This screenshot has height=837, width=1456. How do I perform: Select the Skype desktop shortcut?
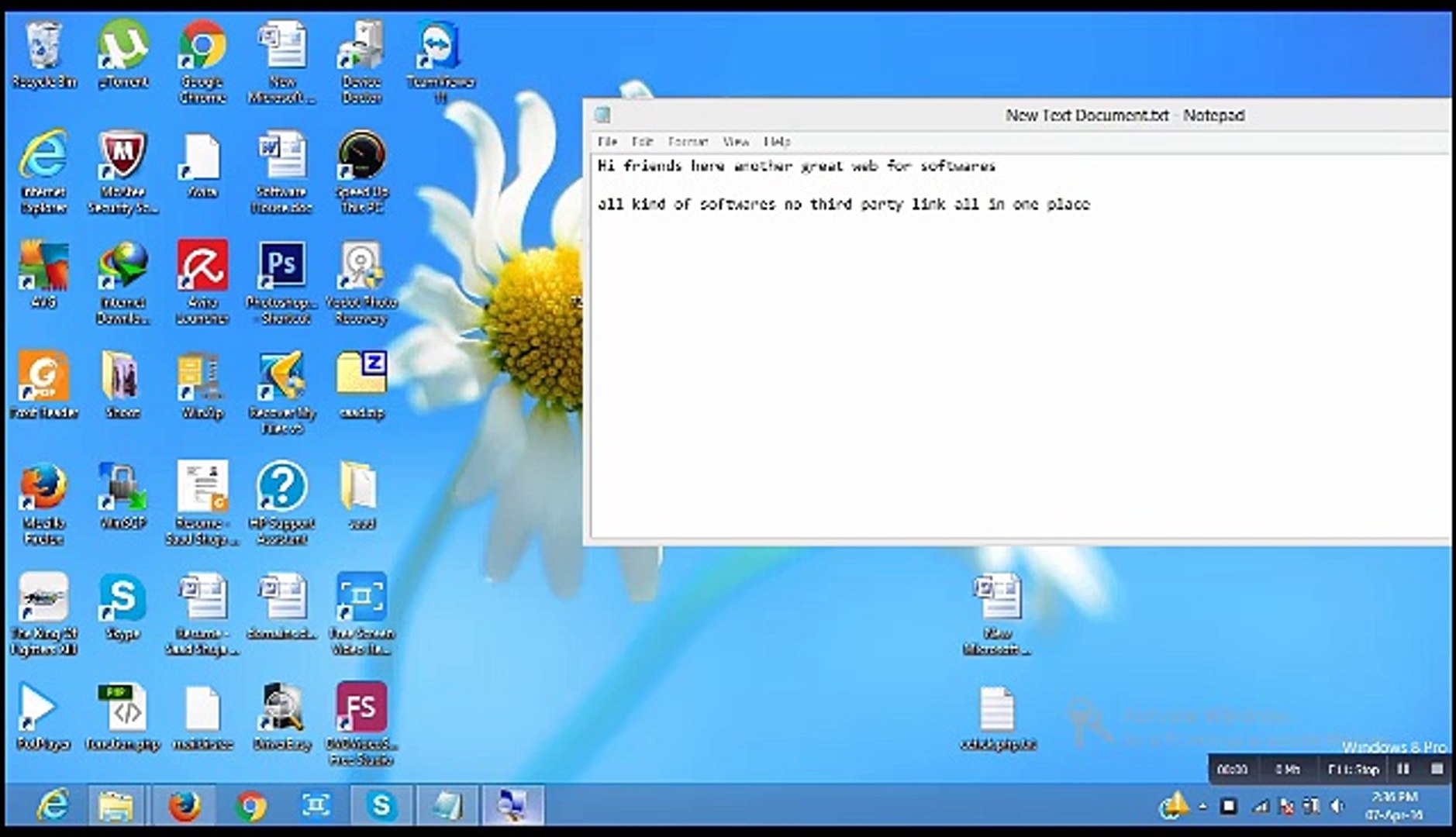[x=123, y=606]
